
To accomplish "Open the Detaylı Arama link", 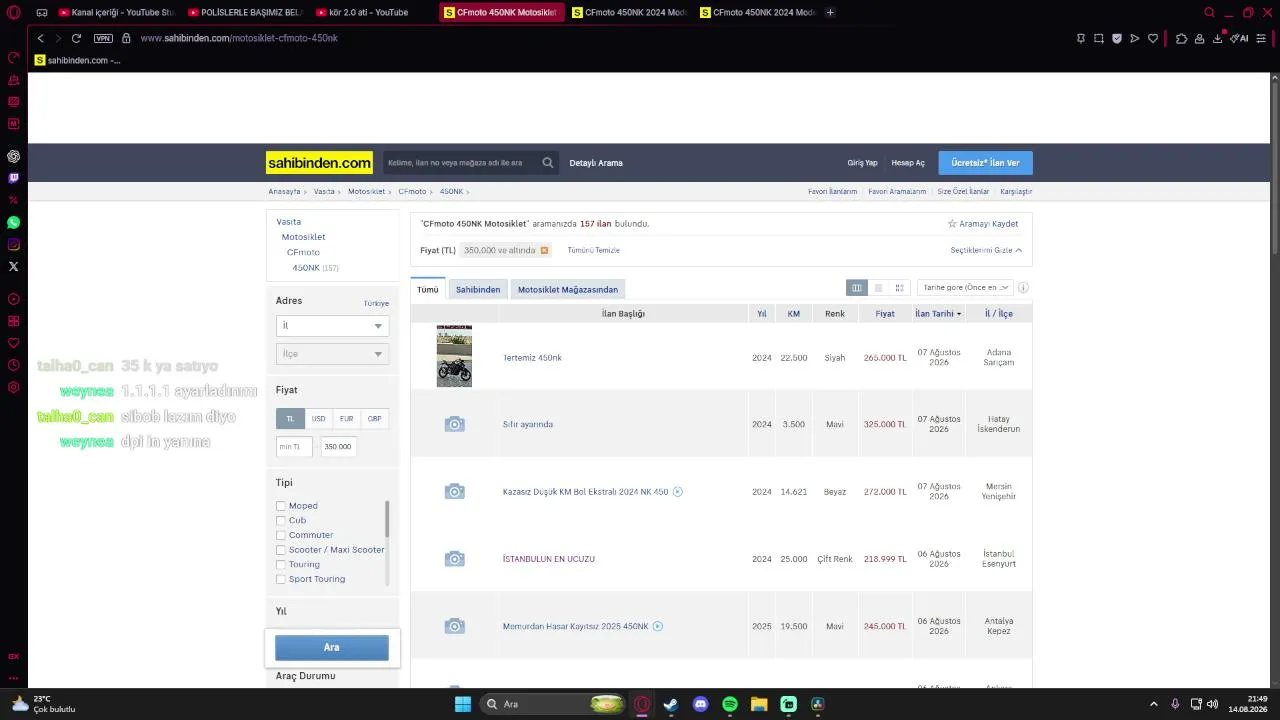I will tap(596, 163).
